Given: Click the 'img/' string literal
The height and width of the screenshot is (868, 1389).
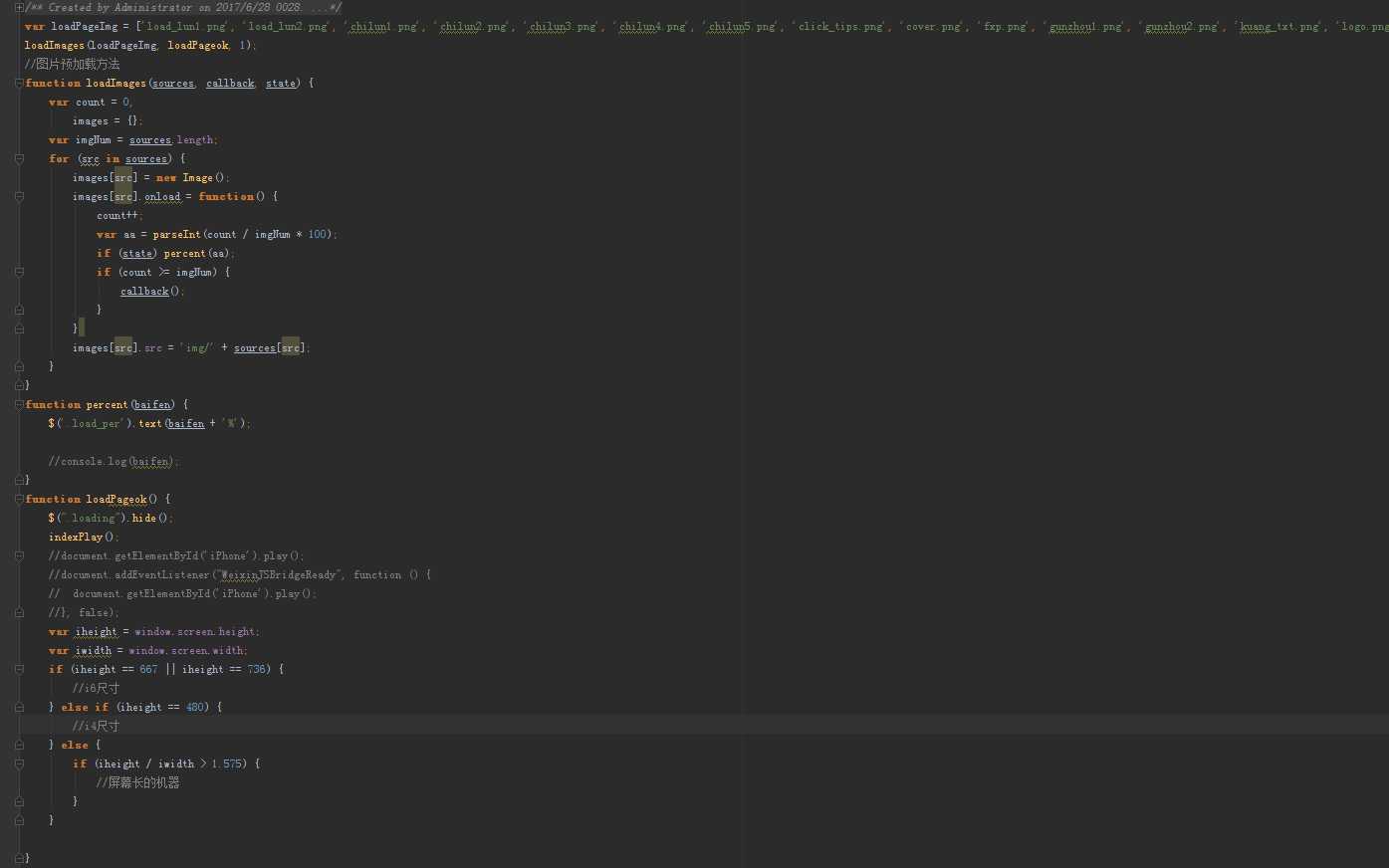Looking at the screenshot, I should tap(196, 347).
